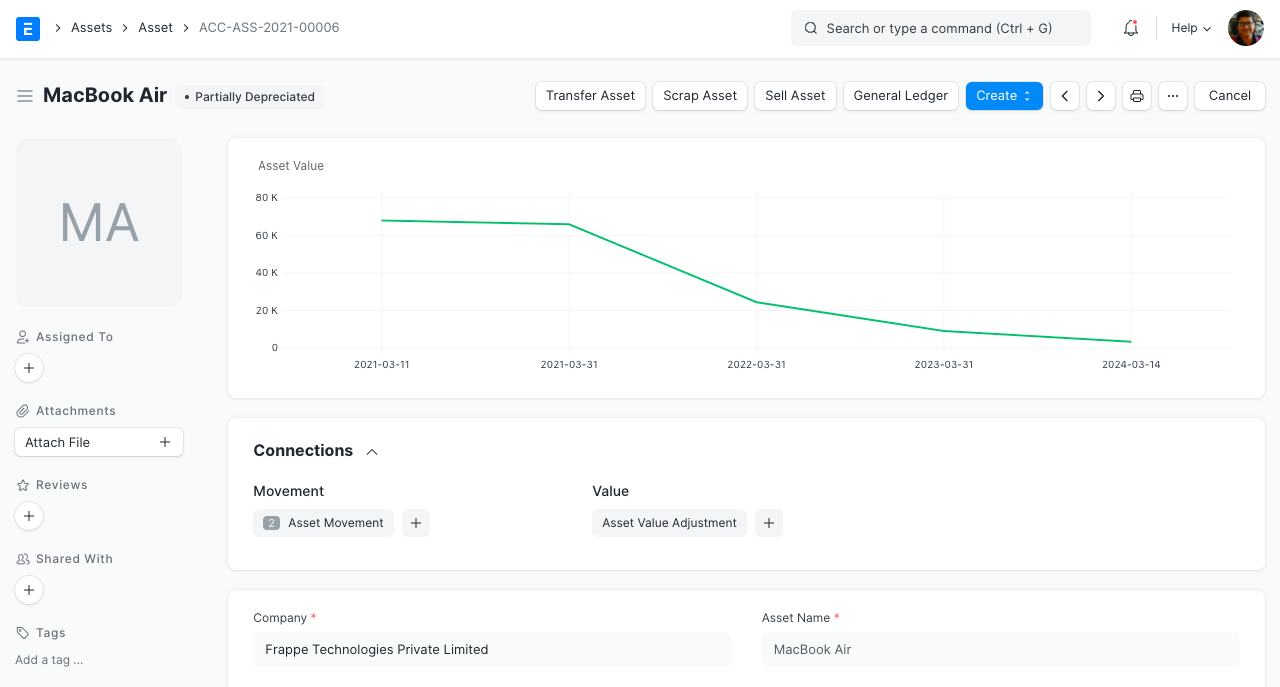Image resolution: width=1280 pixels, height=687 pixels.
Task: Click the ERPNext home logo icon
Action: 28,28
